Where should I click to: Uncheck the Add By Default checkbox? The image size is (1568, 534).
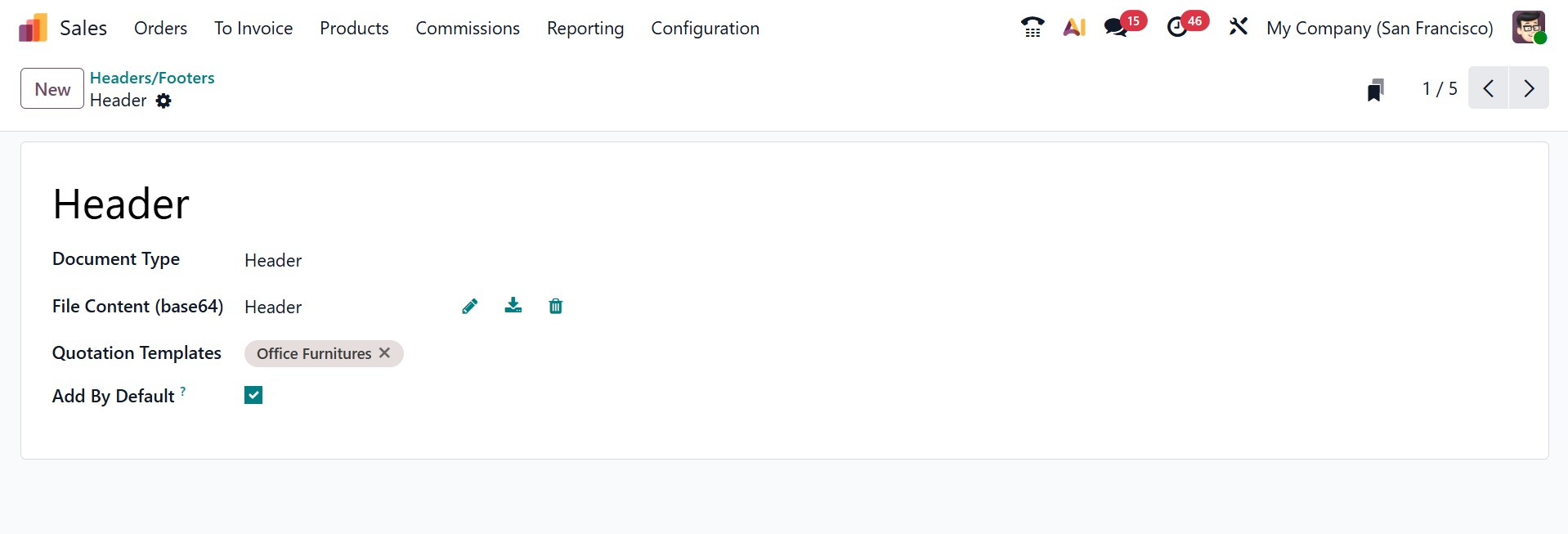point(253,396)
